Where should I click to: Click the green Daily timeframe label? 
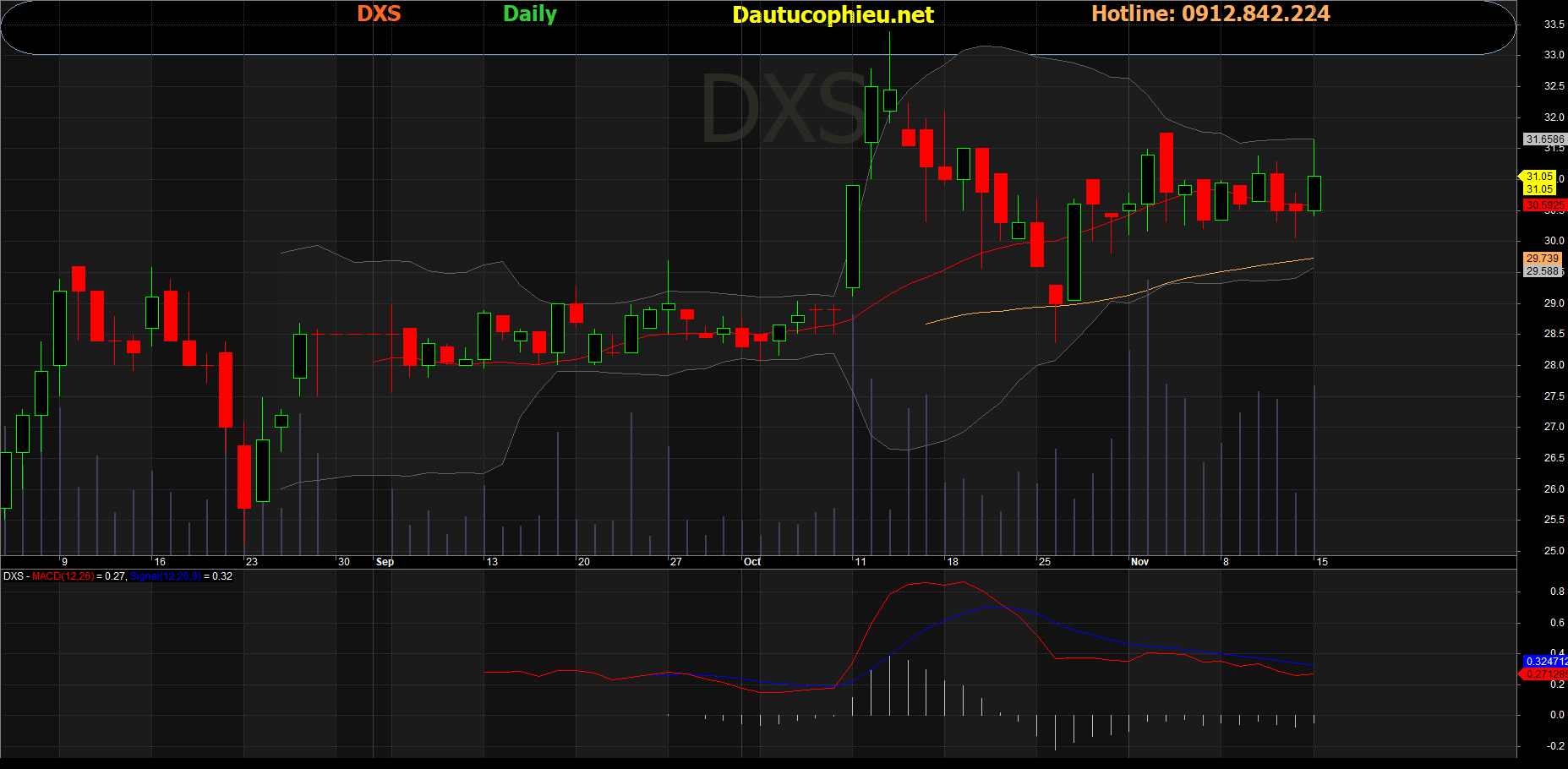pyautogui.click(x=530, y=14)
